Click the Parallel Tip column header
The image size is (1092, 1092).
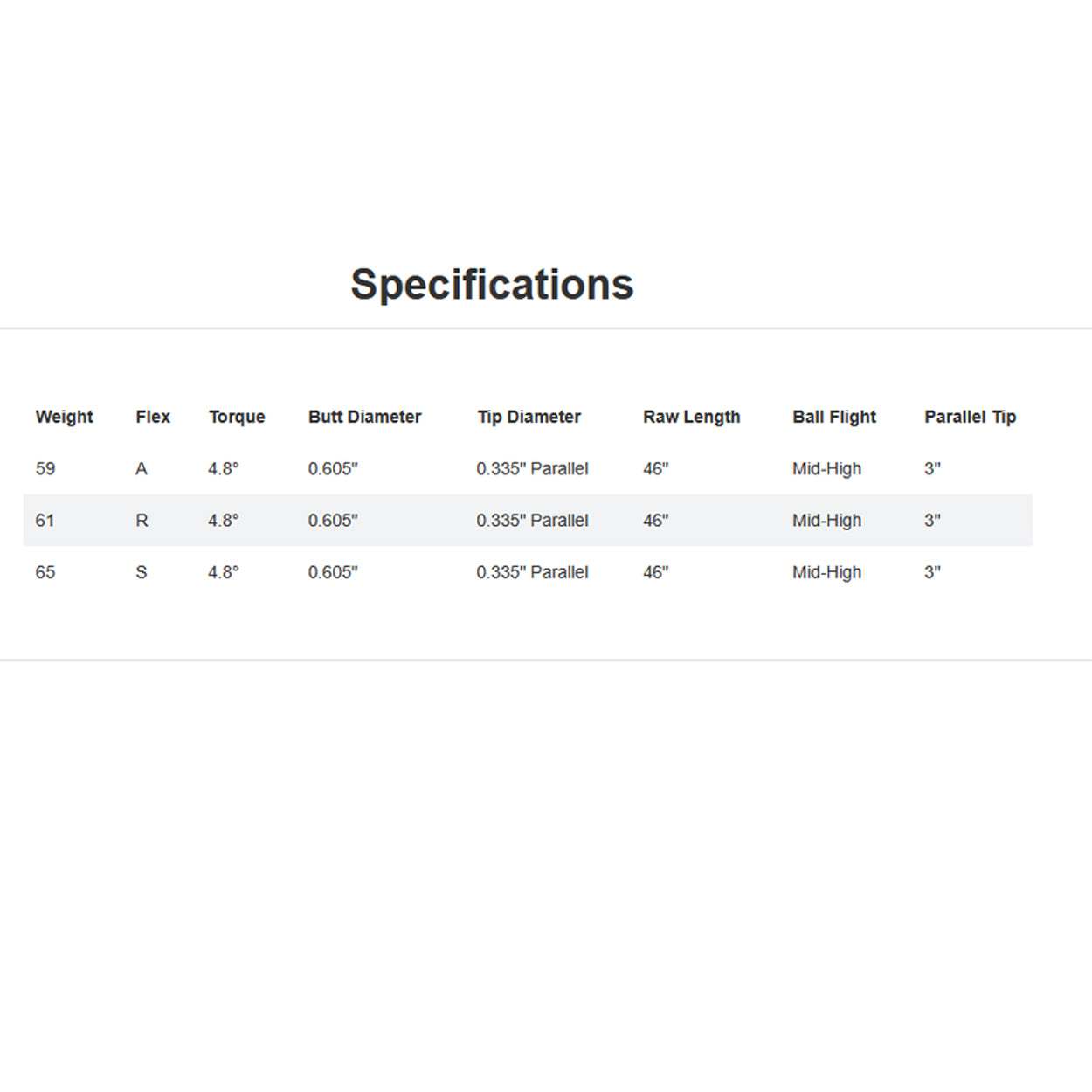[970, 417]
